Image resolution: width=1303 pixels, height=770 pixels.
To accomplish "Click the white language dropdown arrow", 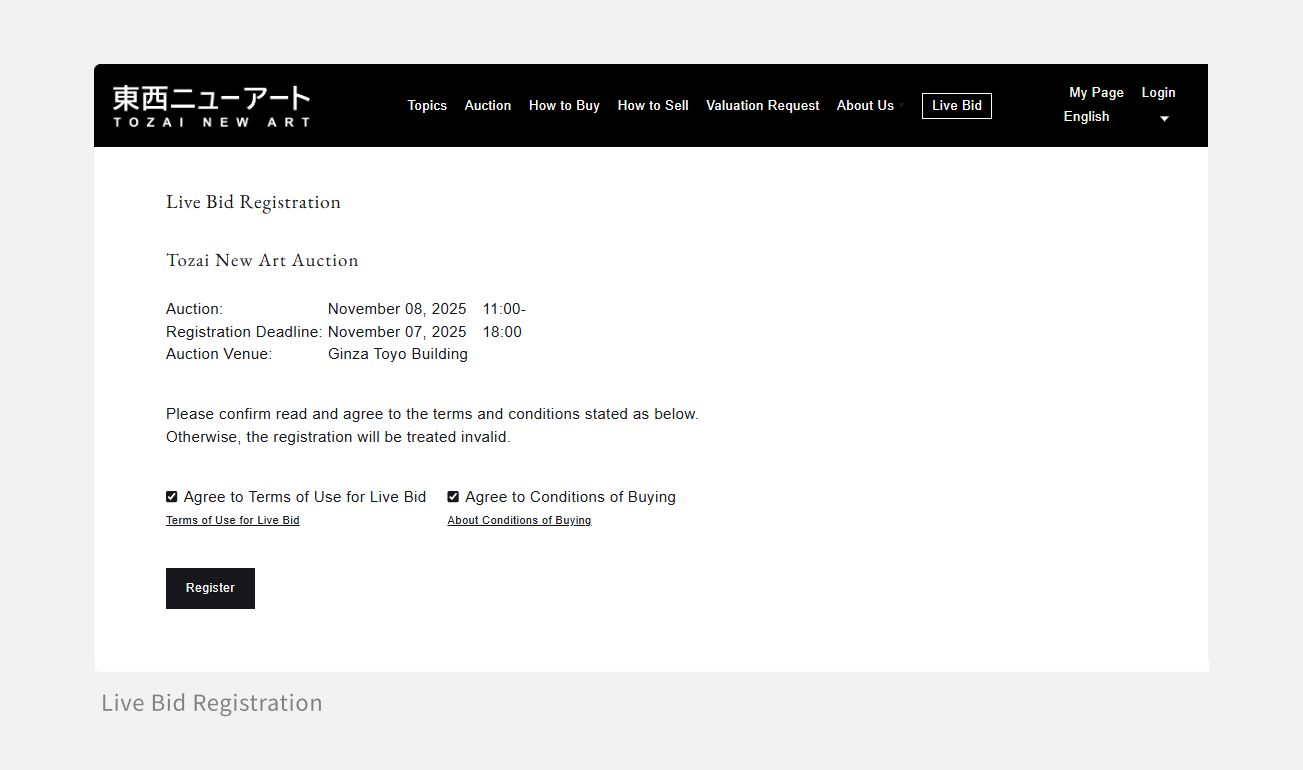I will [1164, 119].
